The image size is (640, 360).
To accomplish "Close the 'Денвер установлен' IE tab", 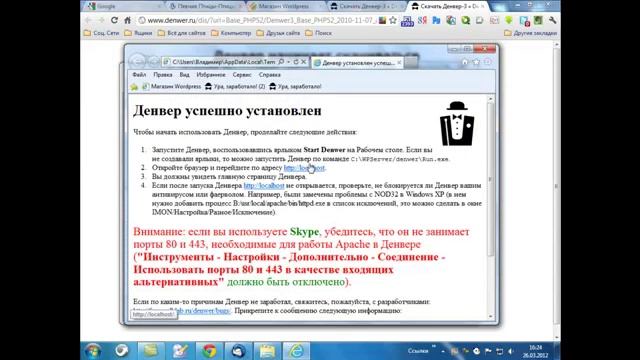I will click(399, 63).
